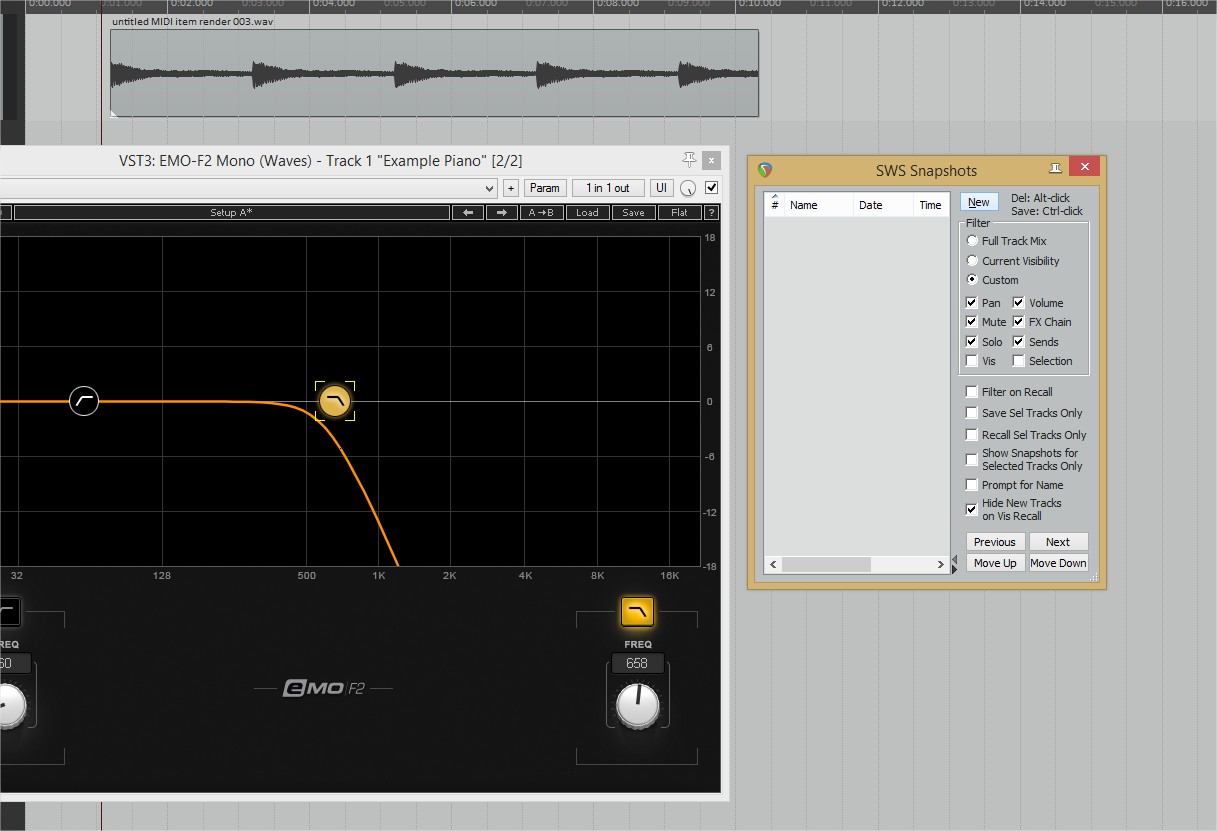The image size is (1217, 831).
Task: Enable Show Snapshots for Selected Tracks Only
Action: click(1023, 460)
